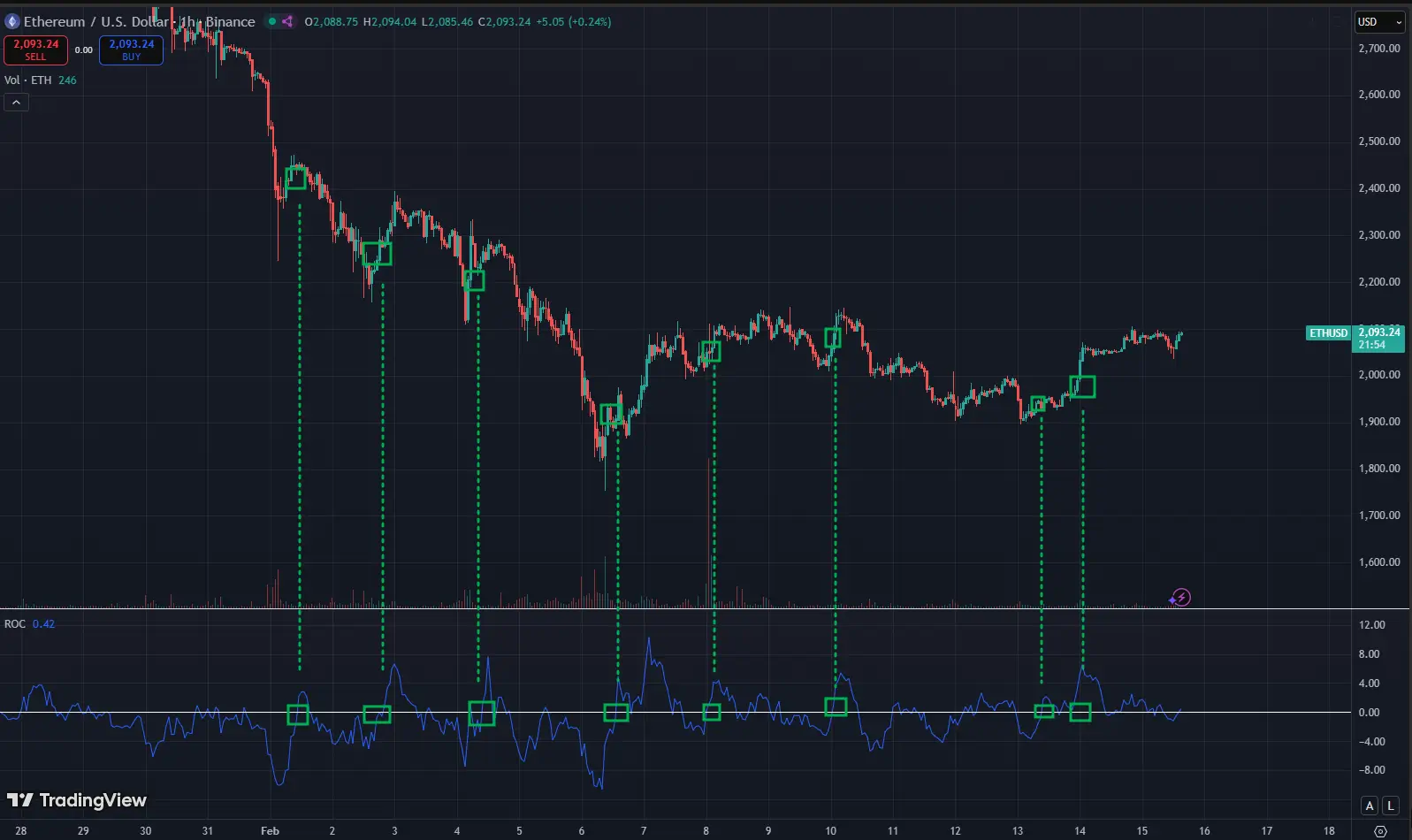Toggle auto scale with the A button
The height and width of the screenshot is (840, 1412).
pyautogui.click(x=1370, y=805)
